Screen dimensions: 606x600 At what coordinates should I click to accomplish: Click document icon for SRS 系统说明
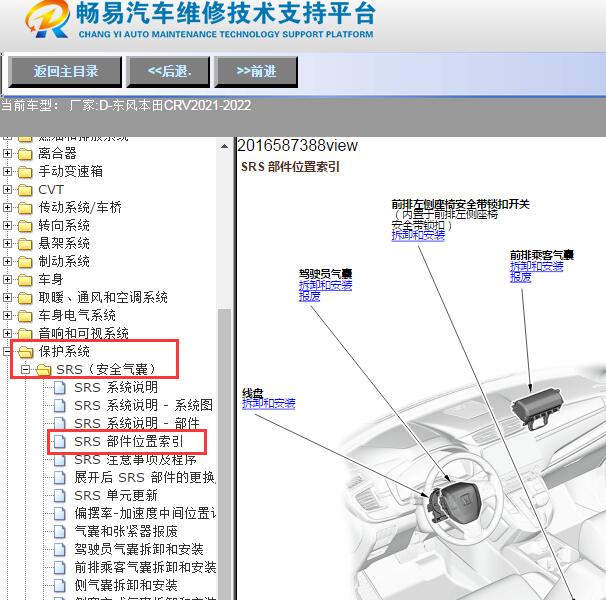coord(60,387)
